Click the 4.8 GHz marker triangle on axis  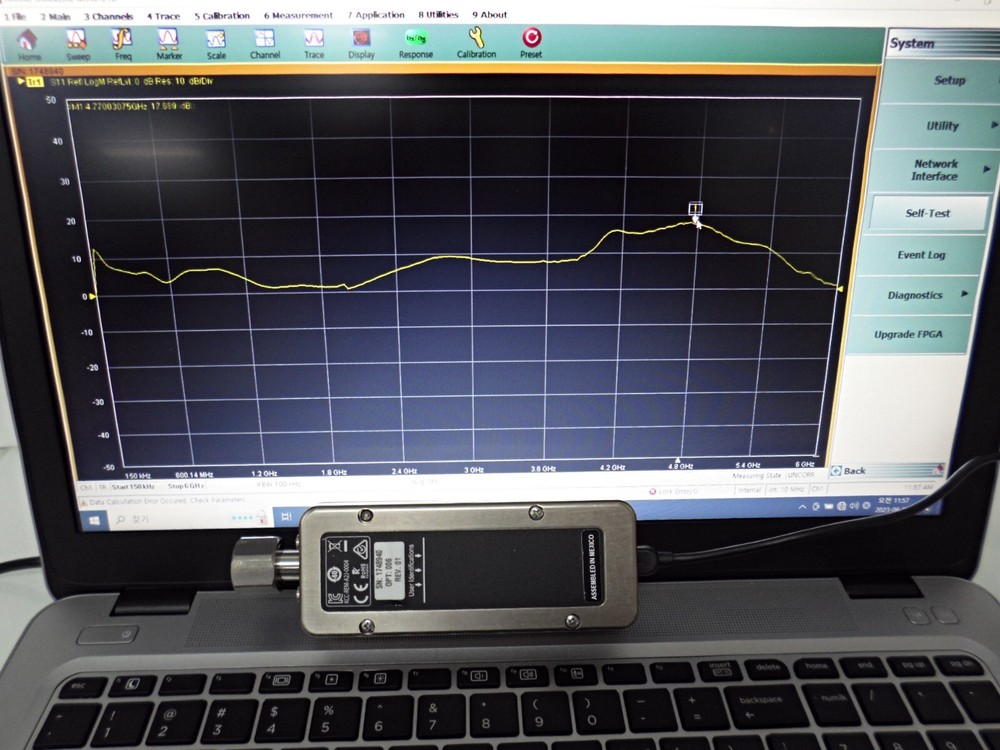coord(678,460)
